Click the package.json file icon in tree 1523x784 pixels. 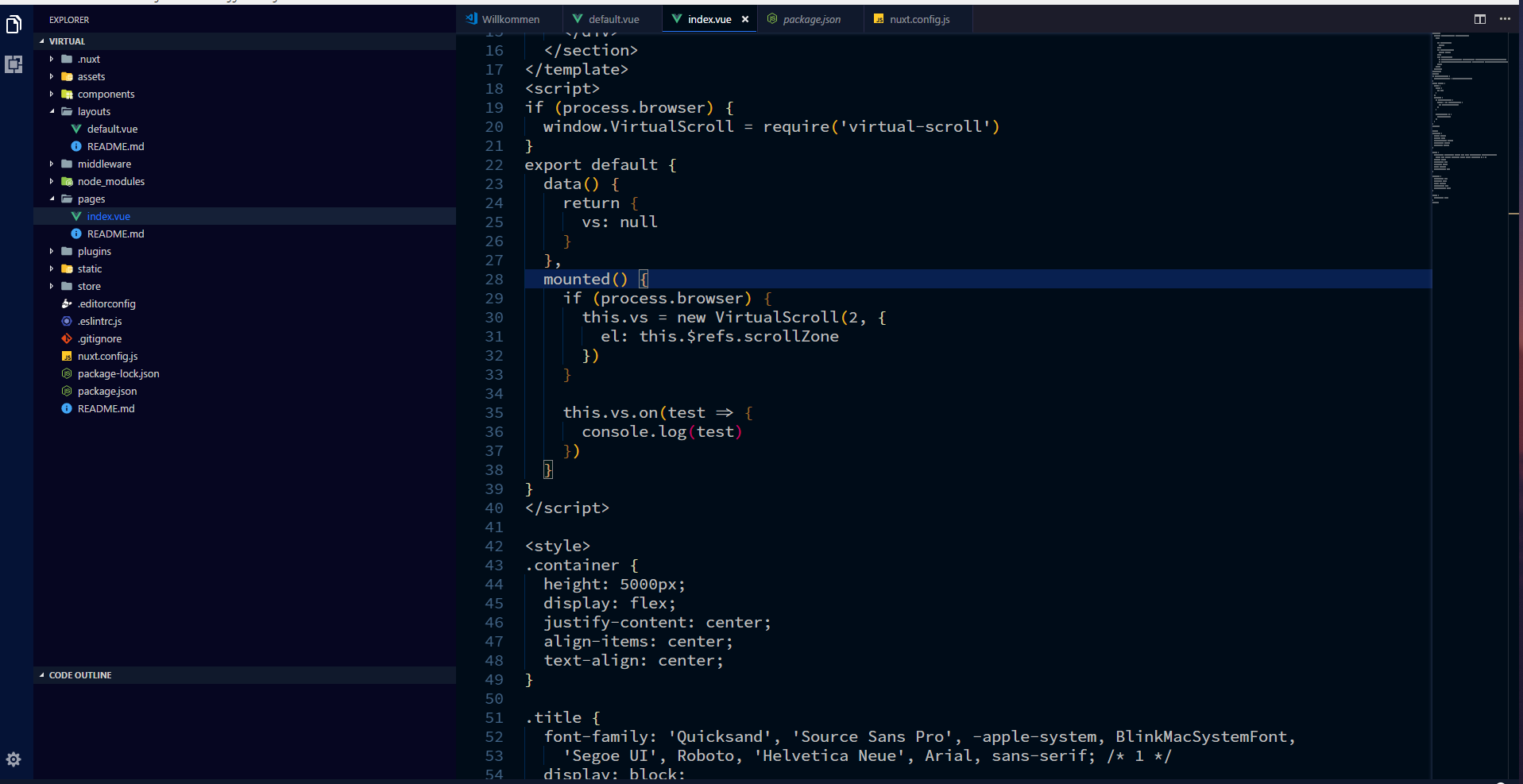[67, 391]
